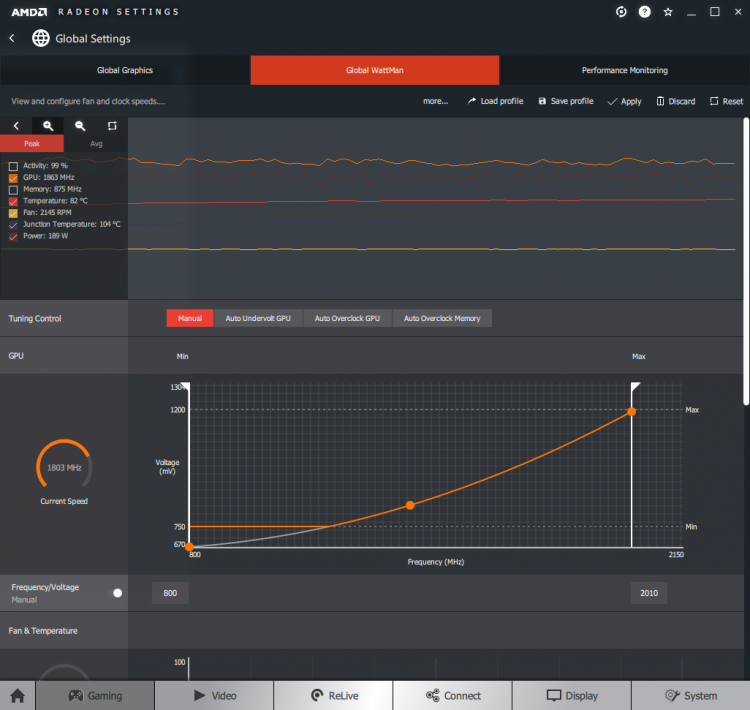
Task: Toggle the Activity checkbox
Action: tap(13, 166)
